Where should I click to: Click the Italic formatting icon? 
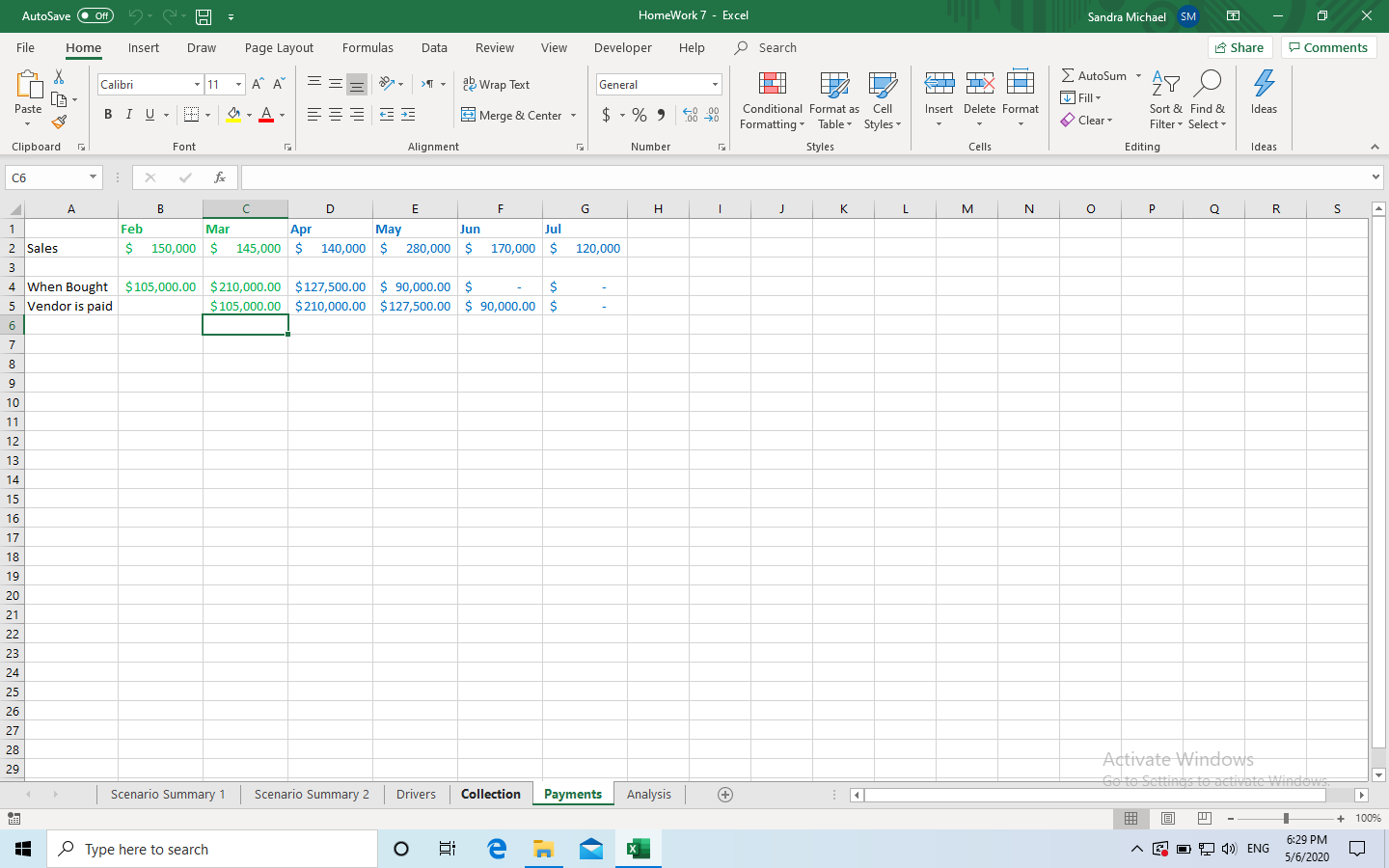pyautogui.click(x=128, y=115)
